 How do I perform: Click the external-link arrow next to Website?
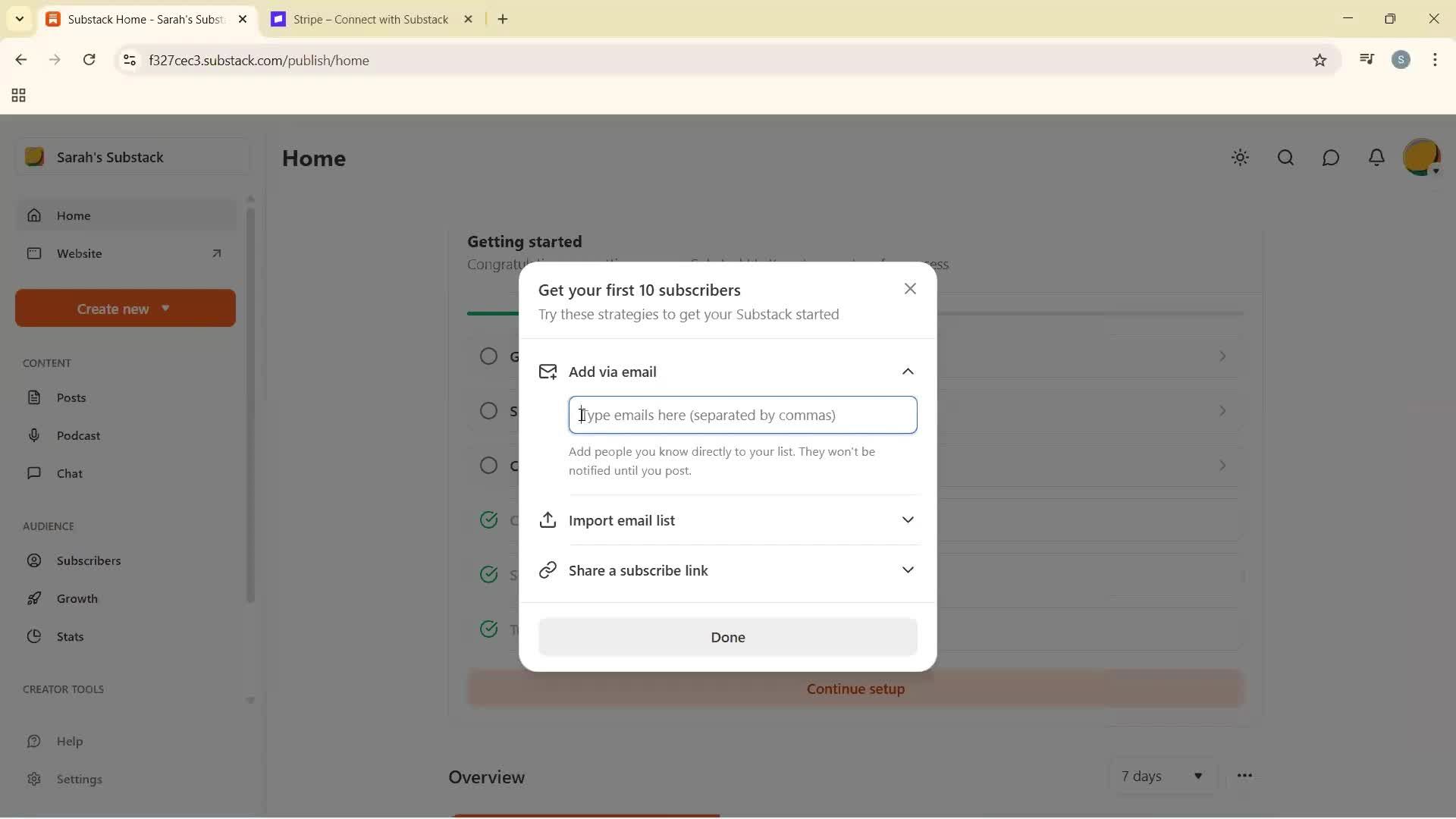click(218, 253)
